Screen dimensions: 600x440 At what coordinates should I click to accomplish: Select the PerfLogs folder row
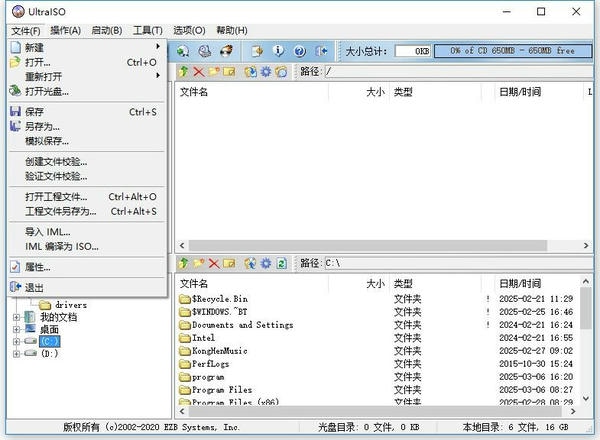point(377,364)
